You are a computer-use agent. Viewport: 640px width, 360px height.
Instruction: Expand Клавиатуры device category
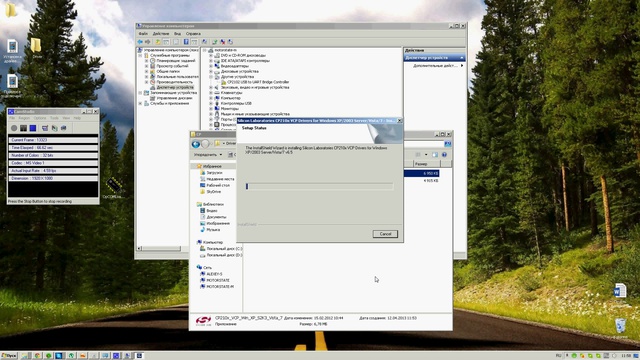click(211, 93)
